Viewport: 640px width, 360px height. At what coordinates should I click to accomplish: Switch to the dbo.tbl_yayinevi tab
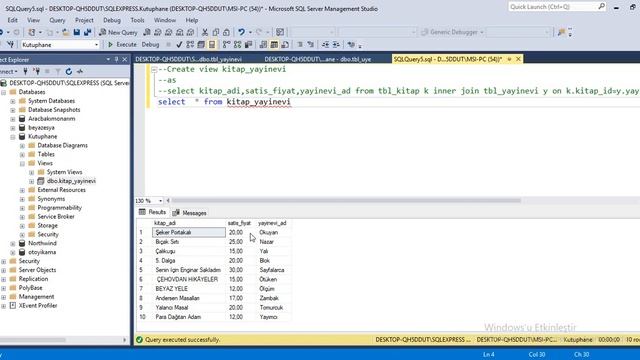[x=189, y=59]
